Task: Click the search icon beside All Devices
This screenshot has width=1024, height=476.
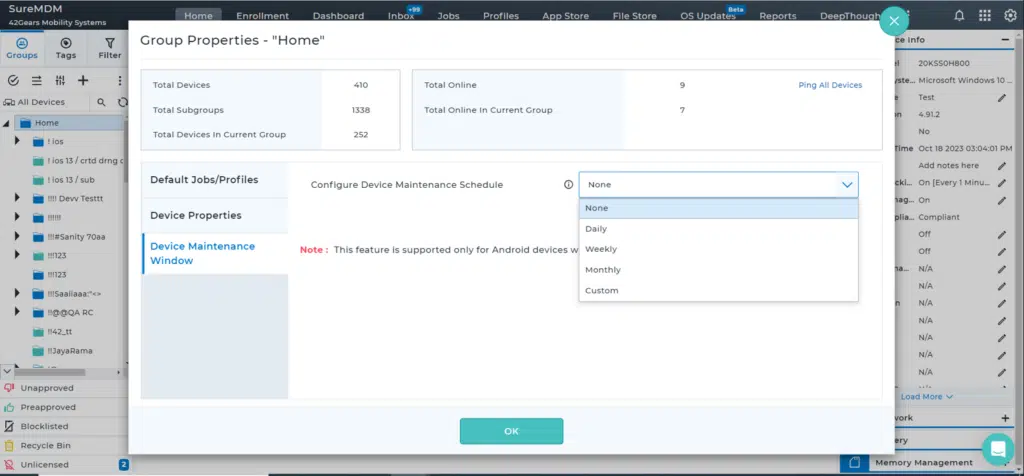Action: (x=101, y=102)
